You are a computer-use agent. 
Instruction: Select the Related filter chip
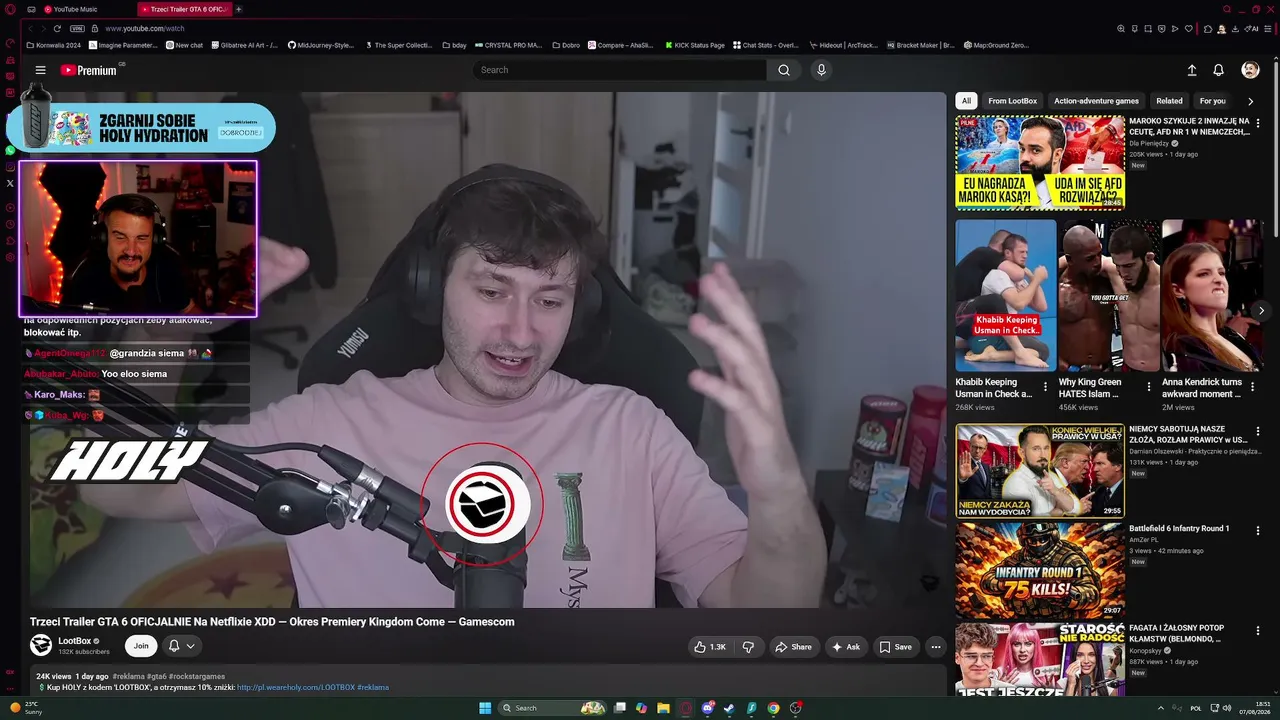tap(1169, 101)
